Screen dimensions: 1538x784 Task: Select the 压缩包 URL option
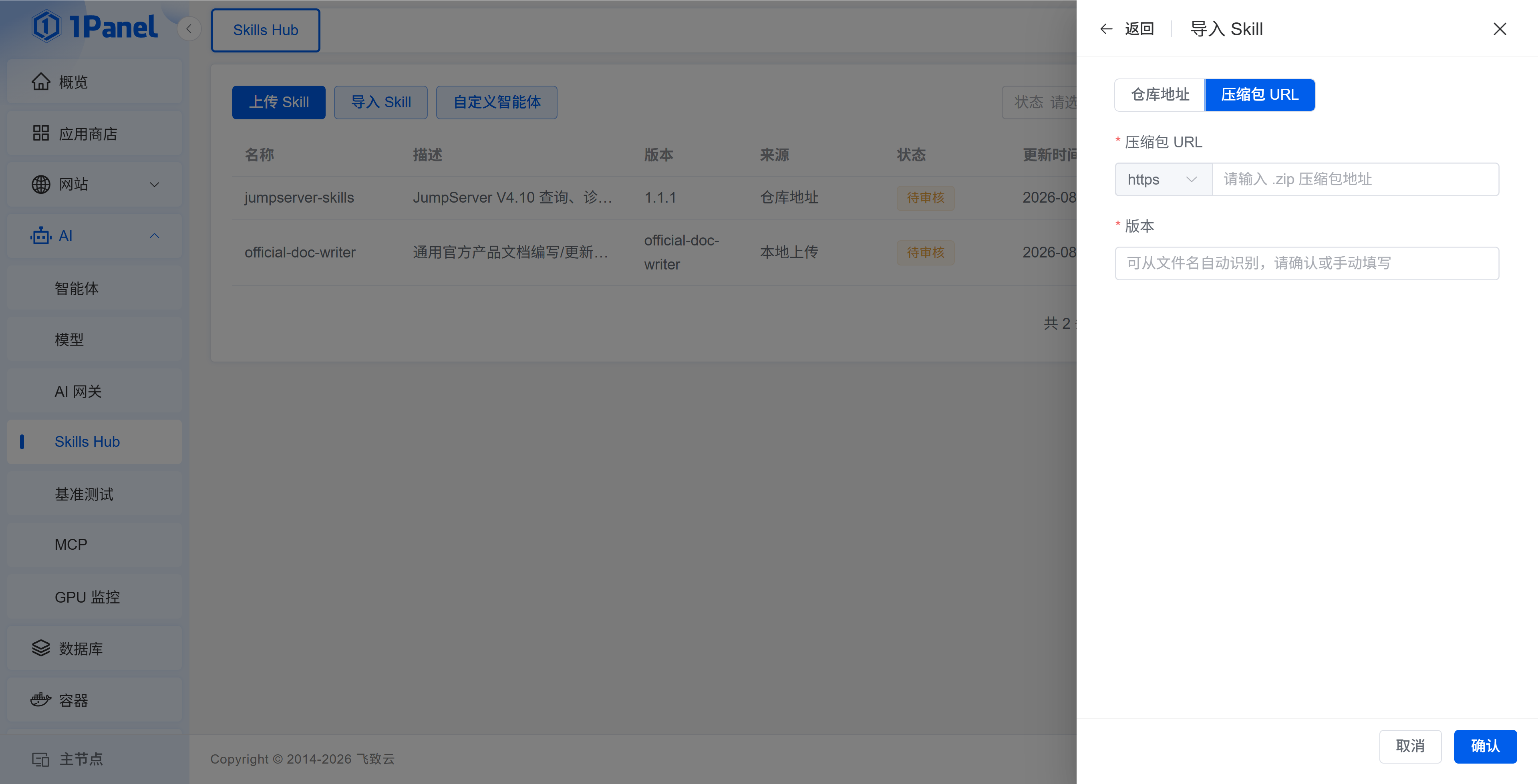coord(1259,95)
